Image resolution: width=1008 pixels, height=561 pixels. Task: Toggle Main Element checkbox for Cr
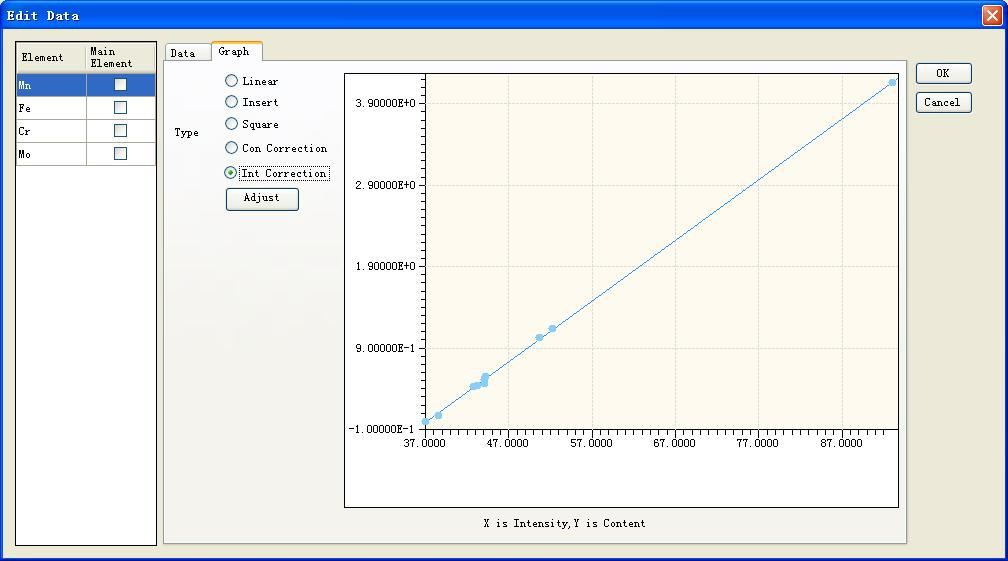(120, 131)
